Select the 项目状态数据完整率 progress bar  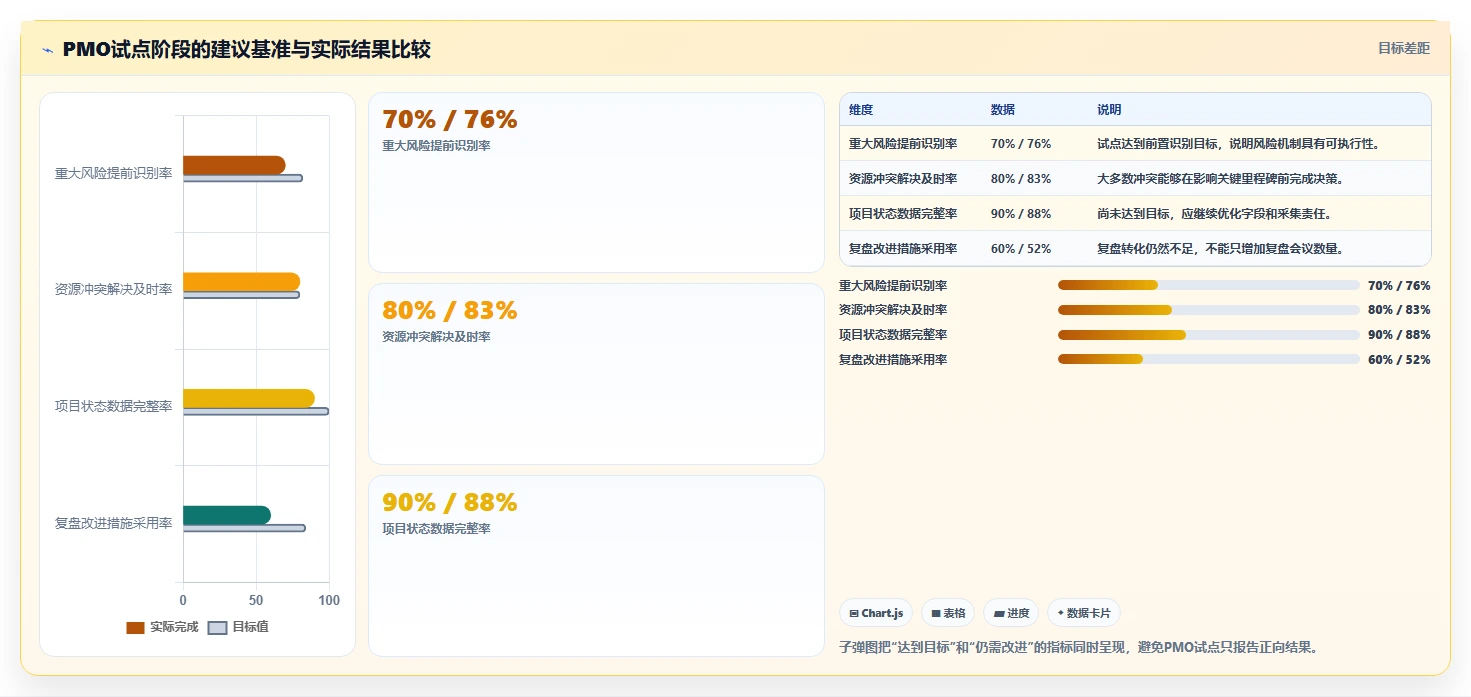[x=1208, y=335]
